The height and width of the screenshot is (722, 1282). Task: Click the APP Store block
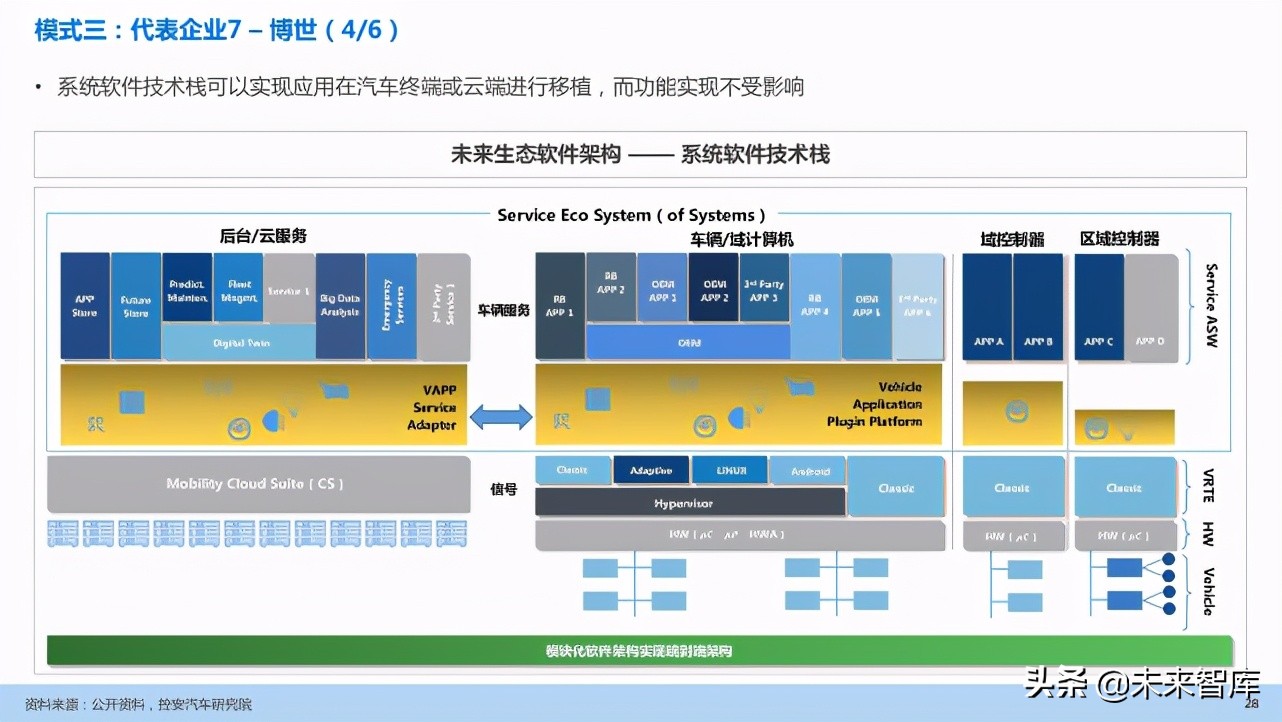(85, 306)
